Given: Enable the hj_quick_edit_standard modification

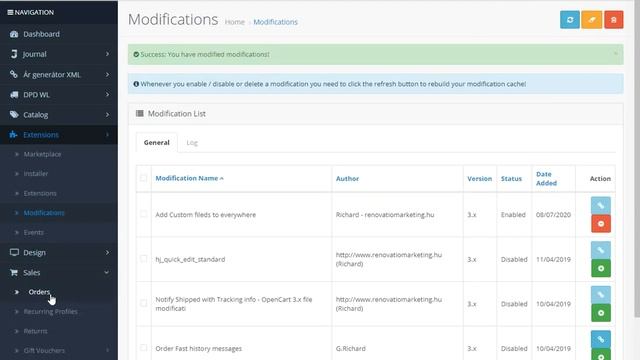Looking at the screenshot, I should pyautogui.click(x=601, y=268).
